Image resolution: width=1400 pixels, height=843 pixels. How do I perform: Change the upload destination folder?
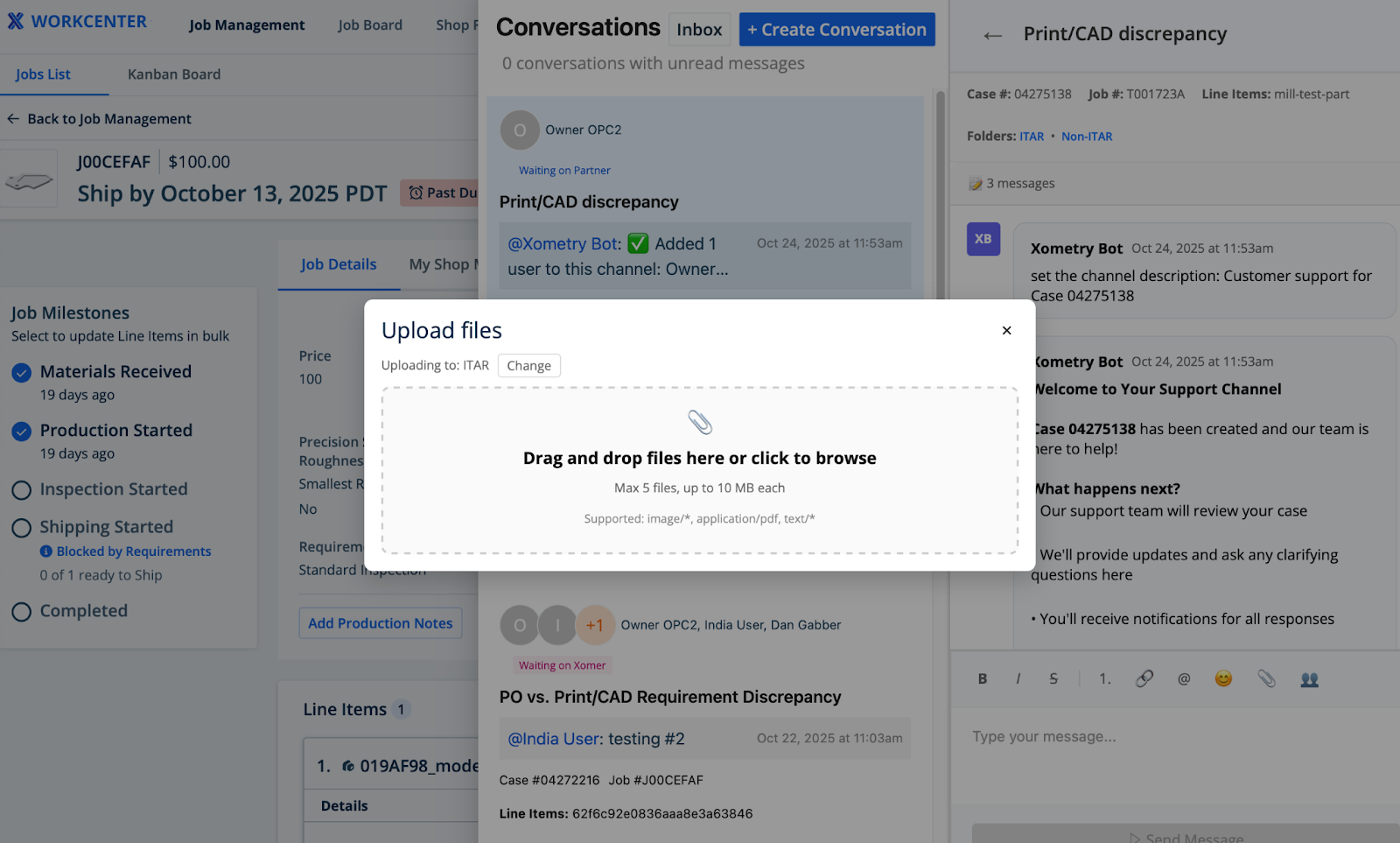[x=528, y=365]
